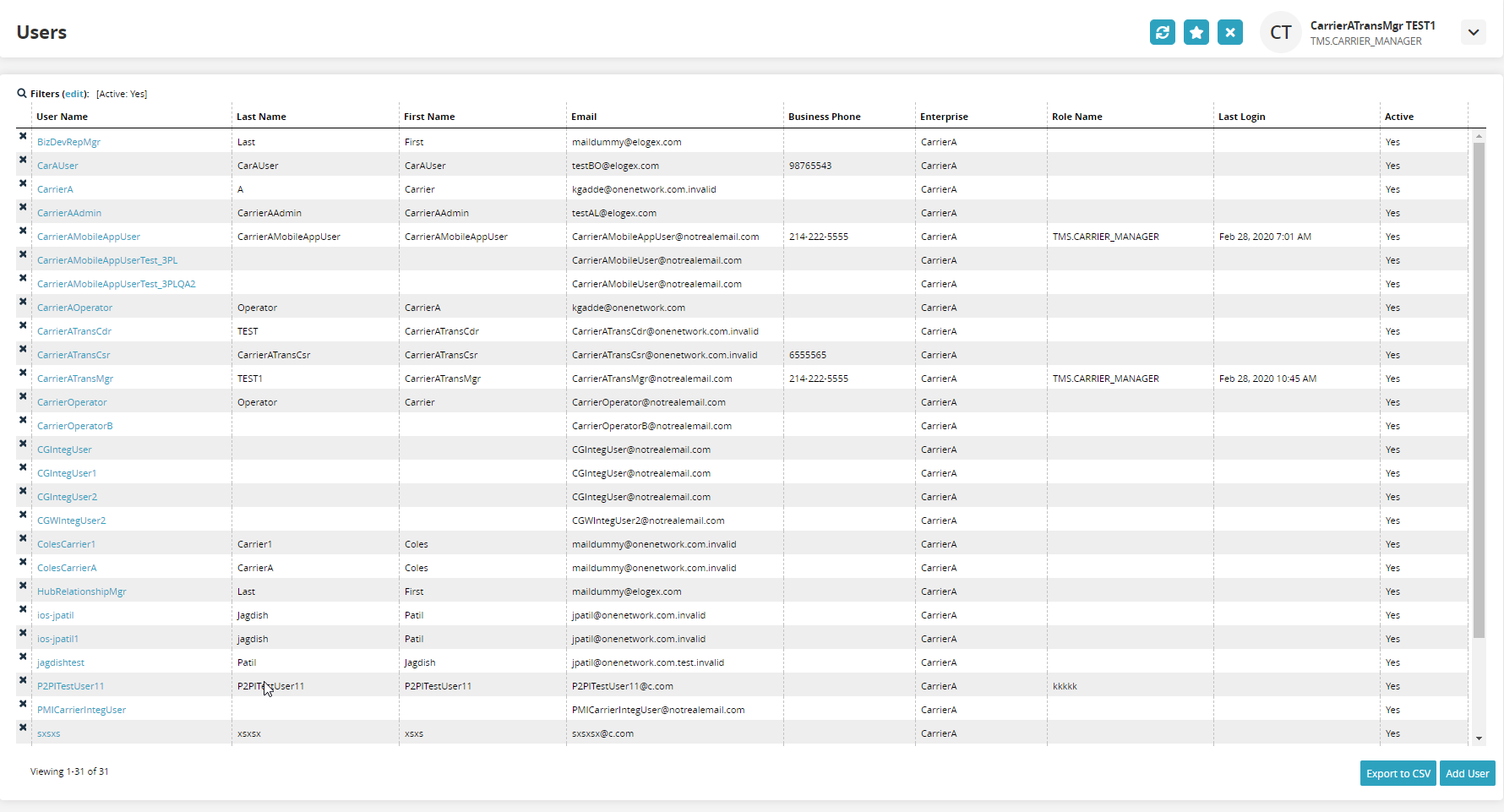Click the teal X close-tab icon
Viewport: 1504px width, 812px height.
coord(1230,32)
